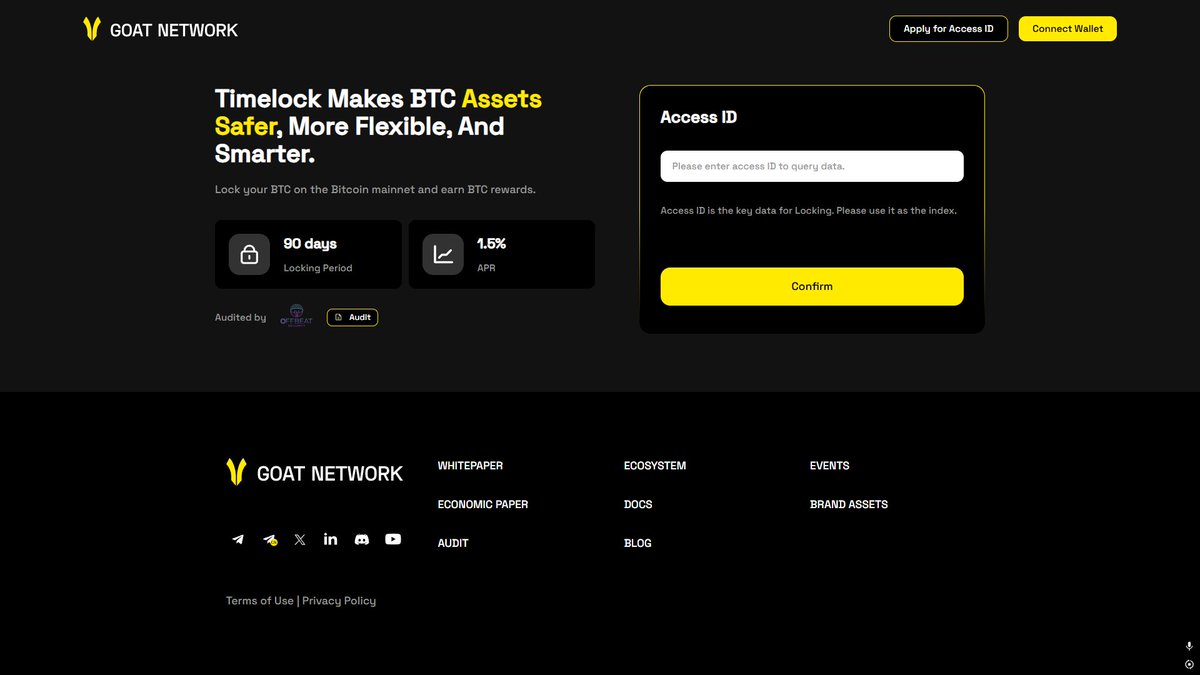Click the yellow Confirm button
Viewport: 1200px width, 675px height.
click(x=812, y=286)
